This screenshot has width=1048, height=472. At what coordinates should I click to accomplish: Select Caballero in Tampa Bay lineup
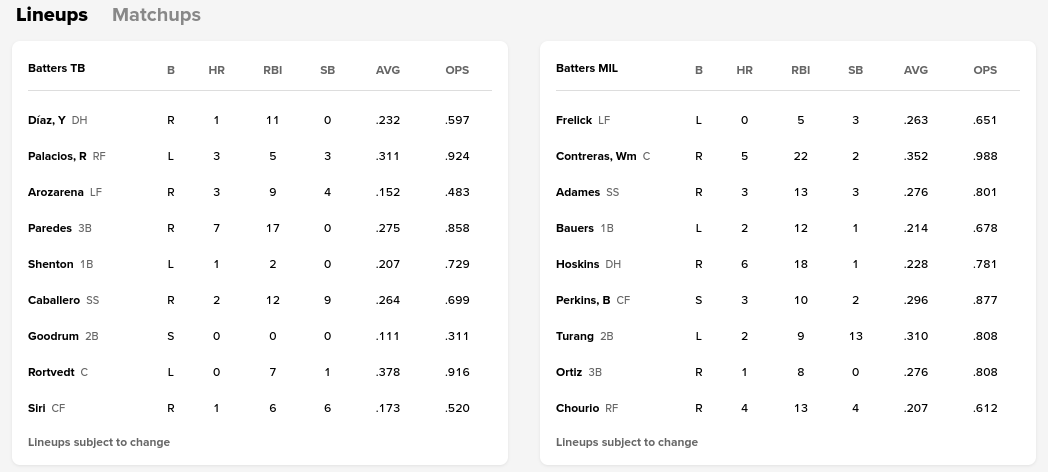[x=54, y=300]
